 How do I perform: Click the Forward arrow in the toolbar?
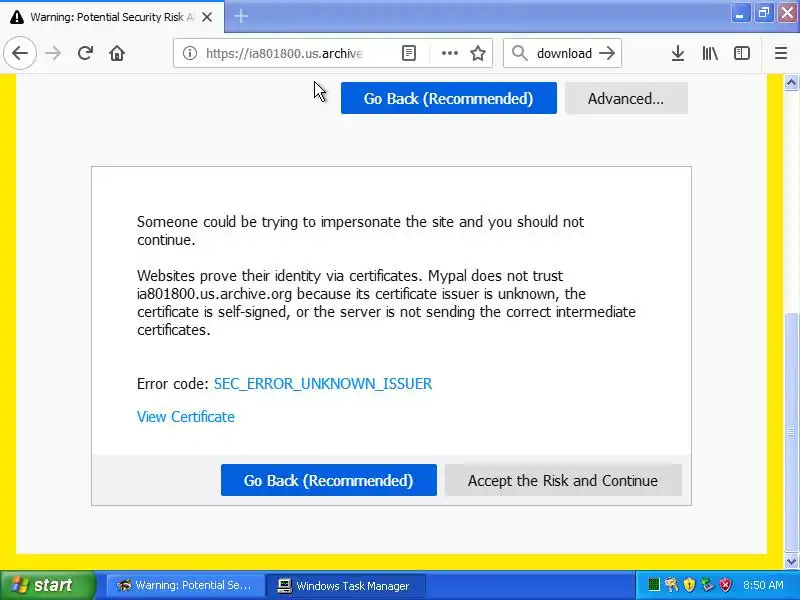click(x=53, y=53)
